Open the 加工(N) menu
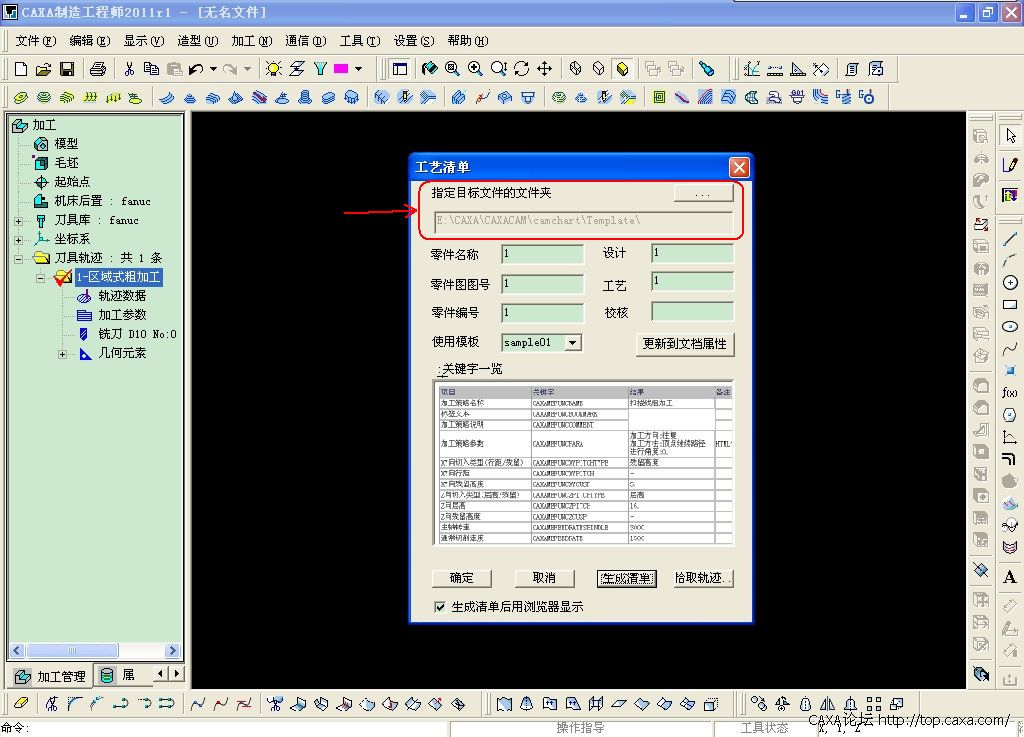 [x=251, y=41]
